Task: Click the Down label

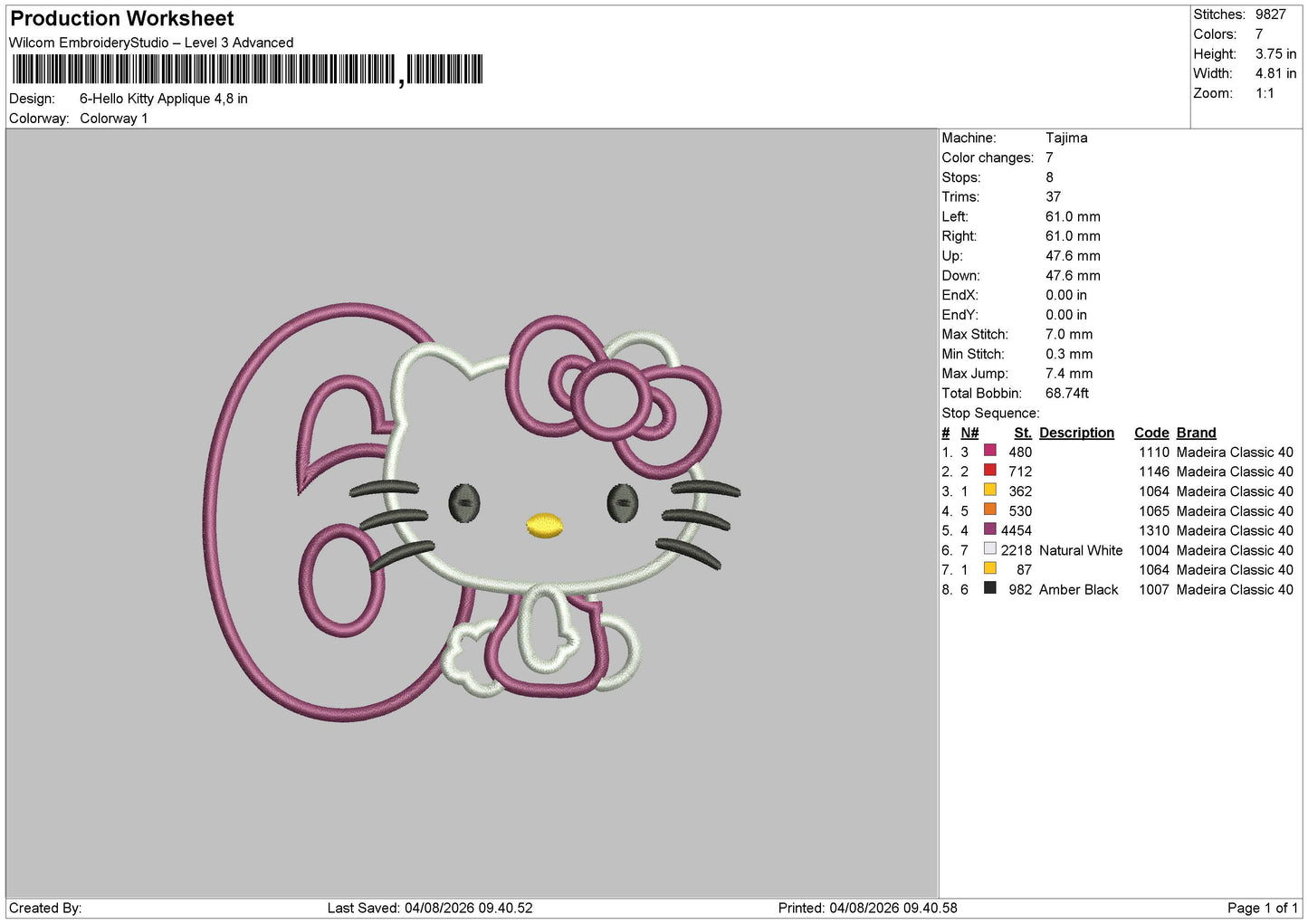Action: coord(960,276)
